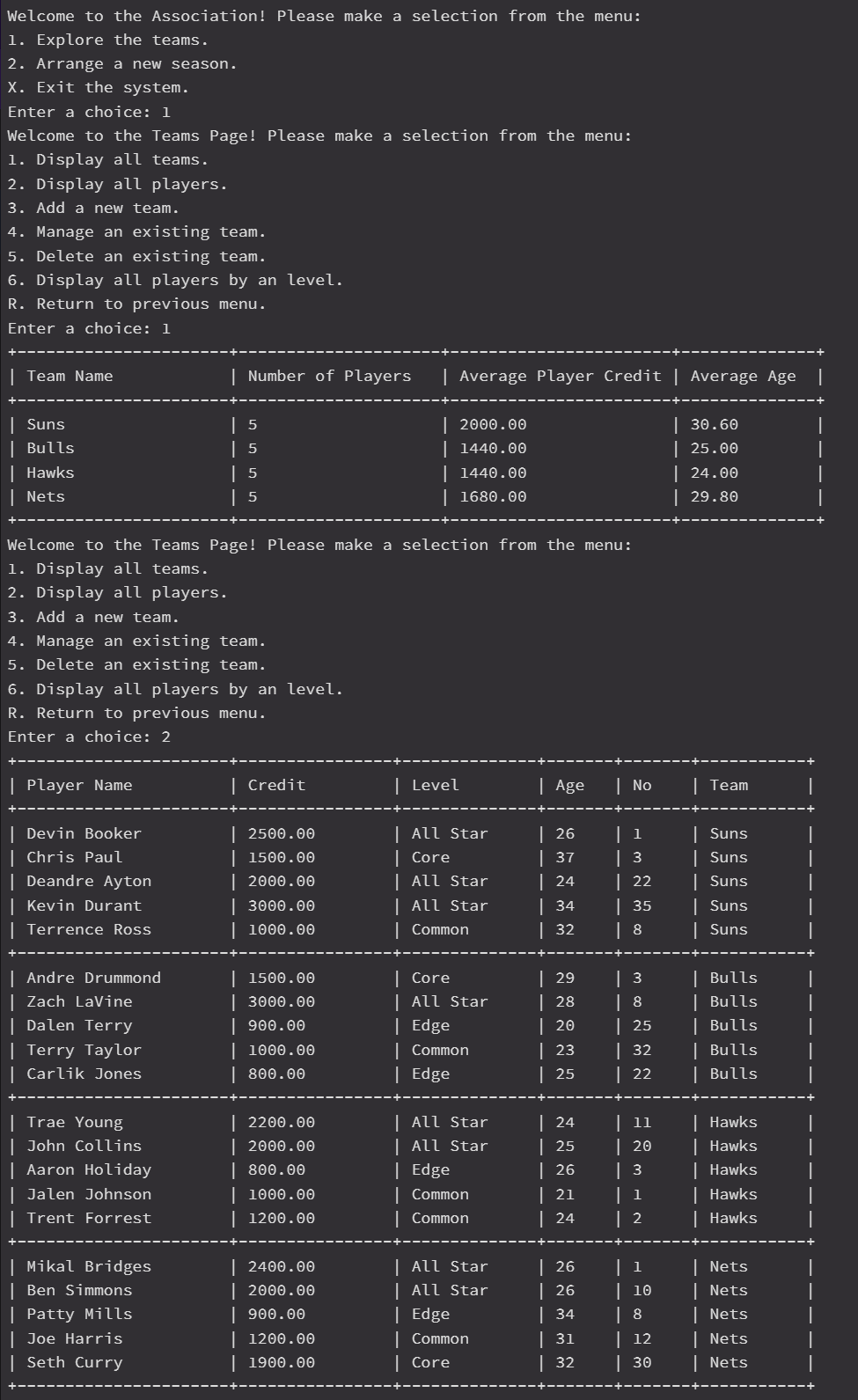Click the 'Team Name' column header
Screen dimensions: 858x1400
[70, 376]
